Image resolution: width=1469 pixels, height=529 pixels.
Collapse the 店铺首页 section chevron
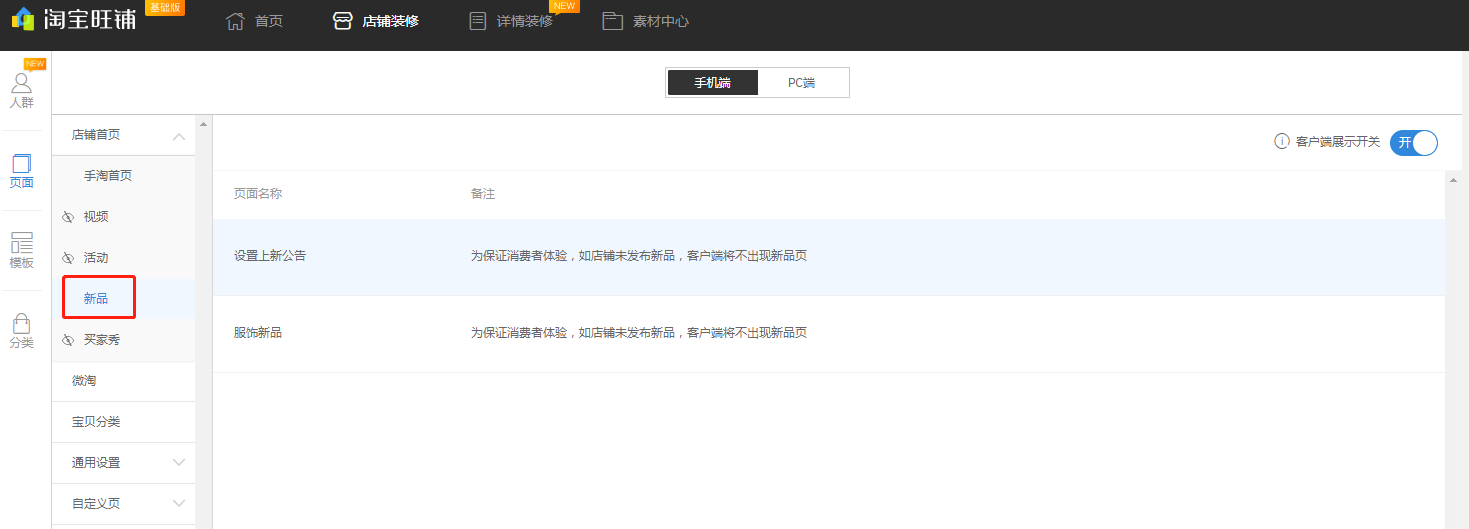click(179, 136)
